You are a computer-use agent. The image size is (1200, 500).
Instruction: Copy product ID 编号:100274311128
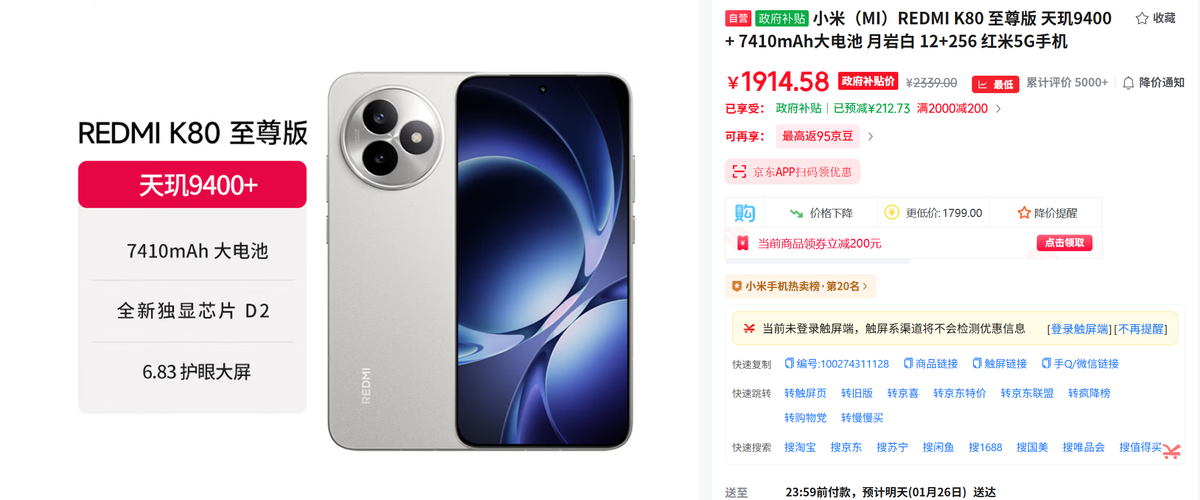click(837, 364)
